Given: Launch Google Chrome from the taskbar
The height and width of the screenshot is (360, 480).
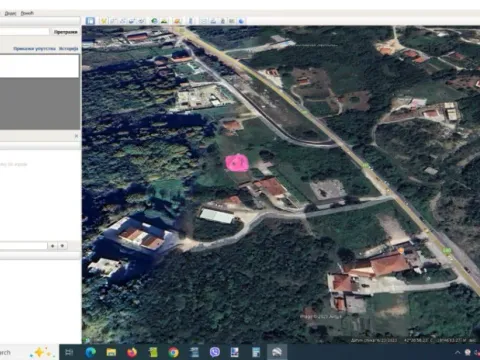Looking at the screenshot, I should click(x=173, y=352).
